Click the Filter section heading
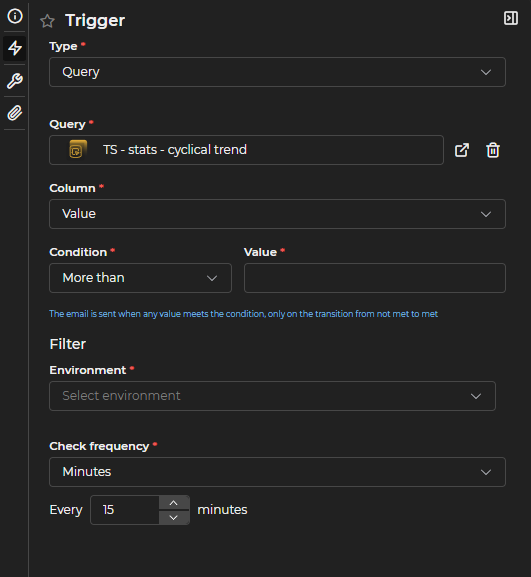This screenshot has width=531, height=577. (x=68, y=344)
